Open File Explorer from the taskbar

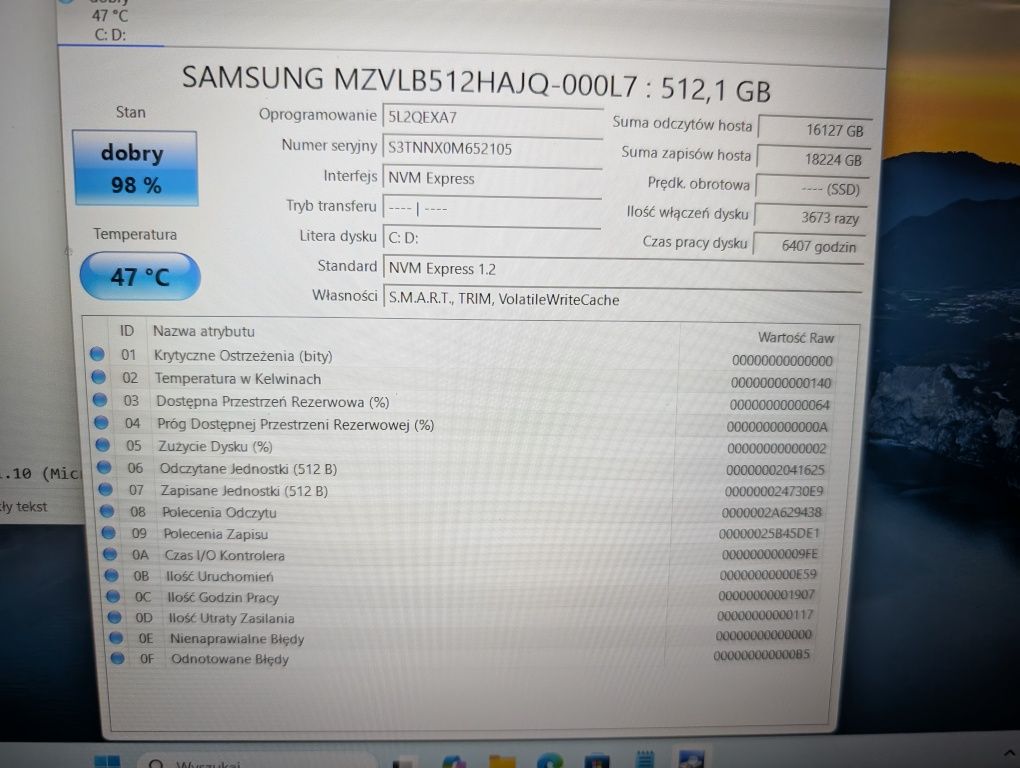tap(502, 761)
